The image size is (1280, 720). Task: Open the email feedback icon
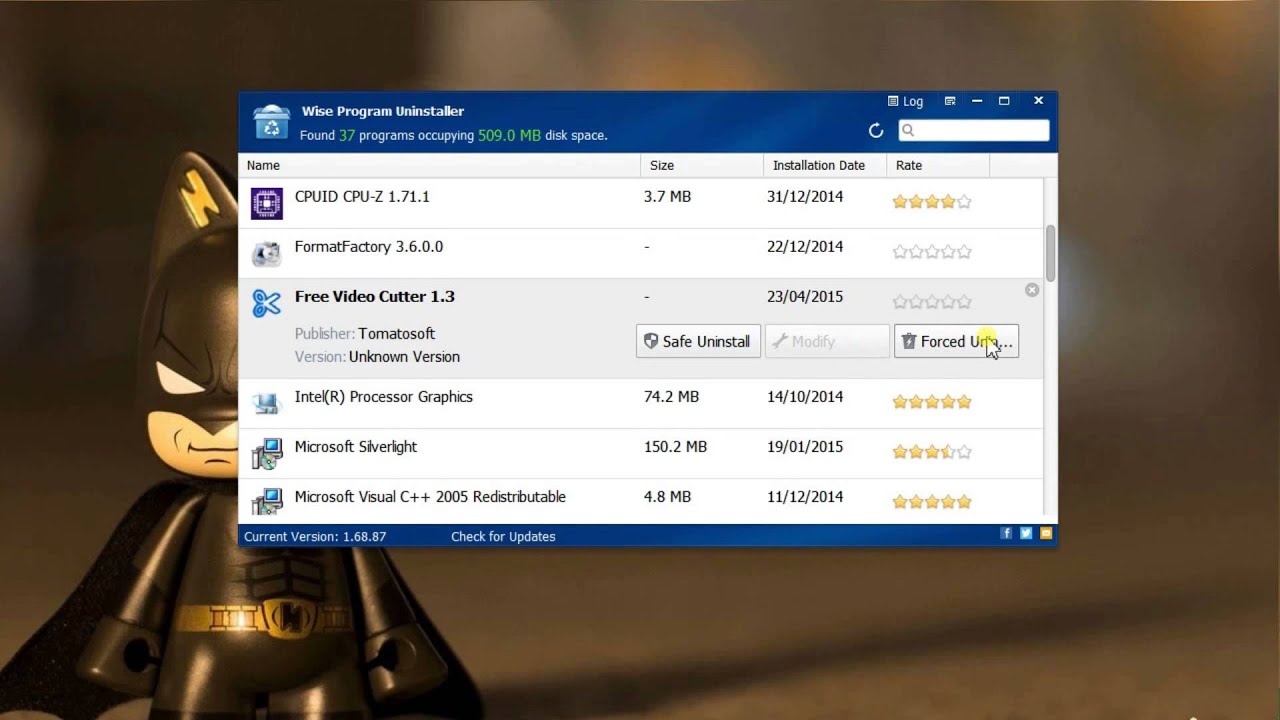[1046, 534]
